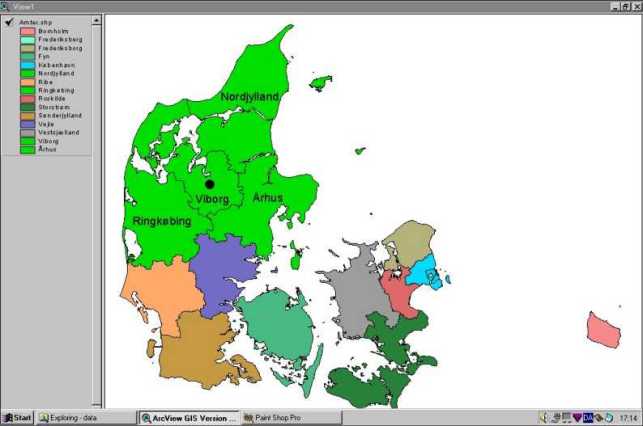Click the Århus legend label
Viewport: 643px width, 426px height.
tap(47, 149)
